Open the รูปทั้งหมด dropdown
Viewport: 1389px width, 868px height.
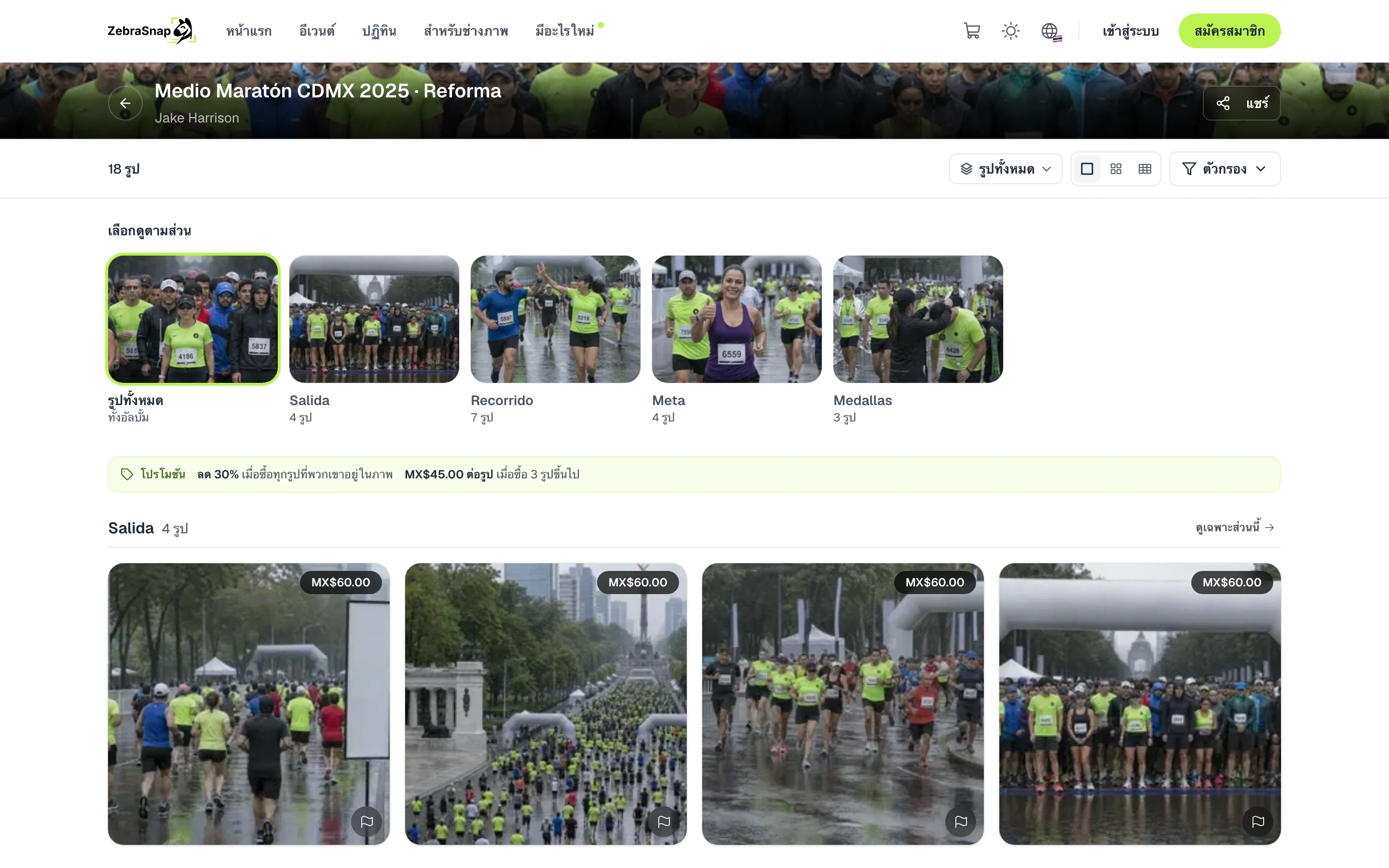[x=1006, y=169]
